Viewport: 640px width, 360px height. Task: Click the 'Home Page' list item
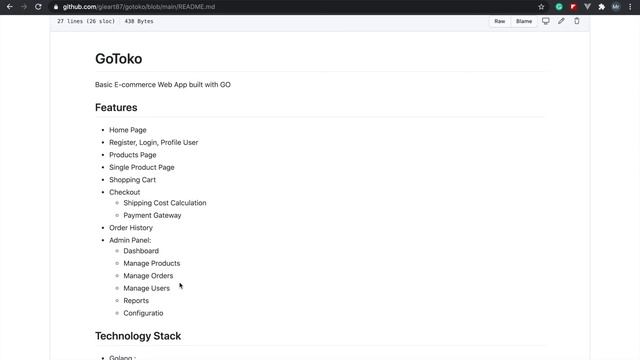pos(128,130)
